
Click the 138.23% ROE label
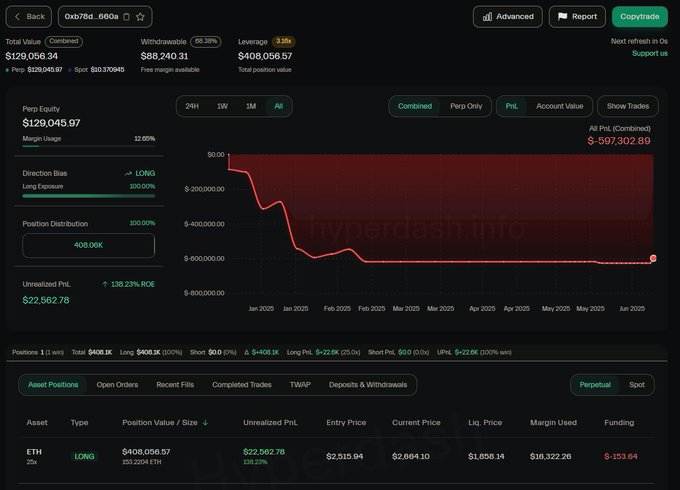tap(129, 284)
